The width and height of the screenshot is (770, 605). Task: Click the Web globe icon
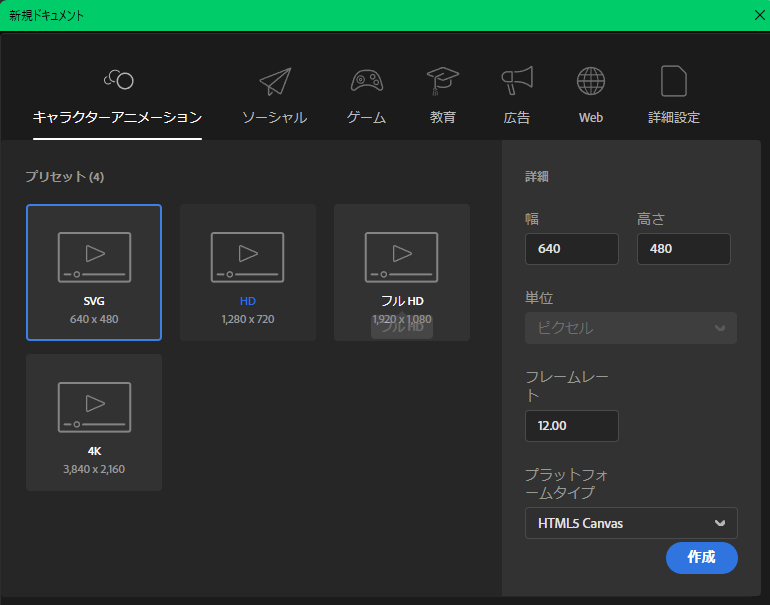coord(591,81)
